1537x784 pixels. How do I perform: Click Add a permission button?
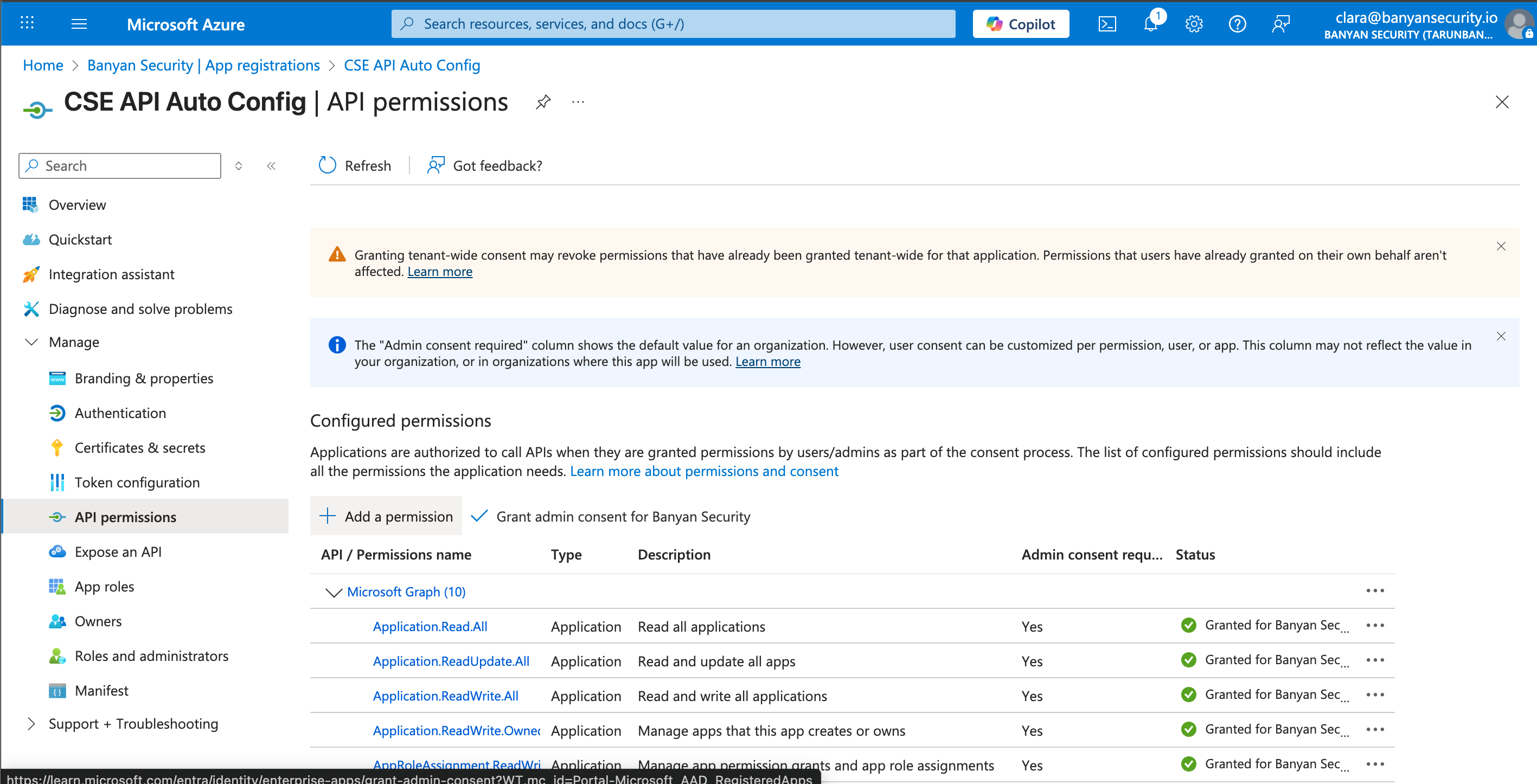(386, 516)
